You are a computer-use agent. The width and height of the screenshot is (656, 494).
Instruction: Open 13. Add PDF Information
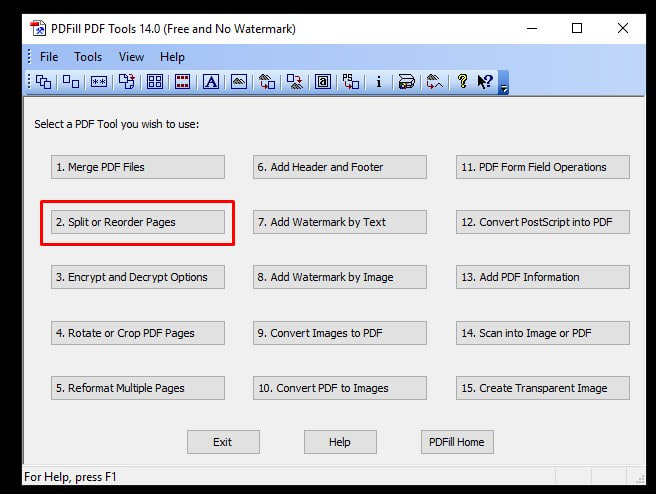[543, 277]
